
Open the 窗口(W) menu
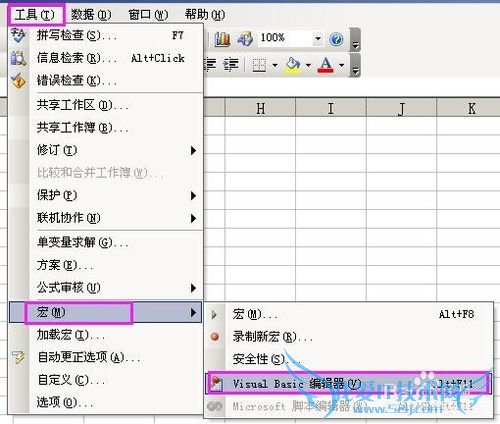(148, 15)
